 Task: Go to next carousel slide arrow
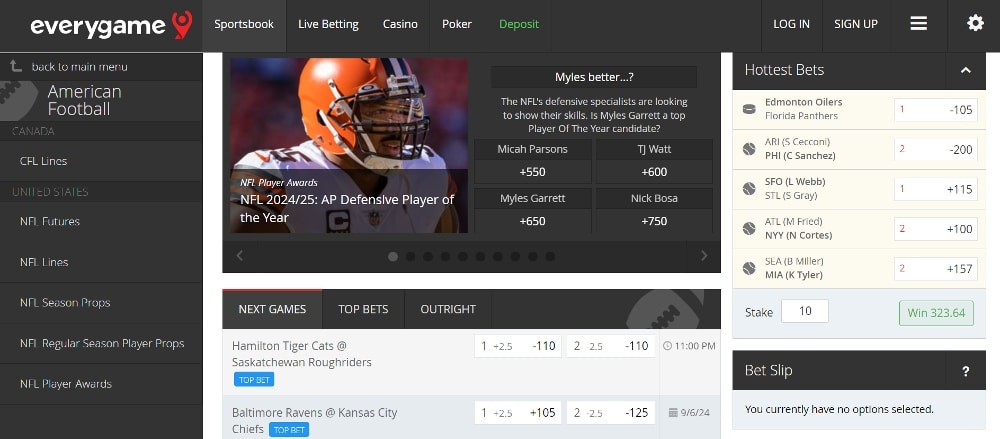point(704,256)
